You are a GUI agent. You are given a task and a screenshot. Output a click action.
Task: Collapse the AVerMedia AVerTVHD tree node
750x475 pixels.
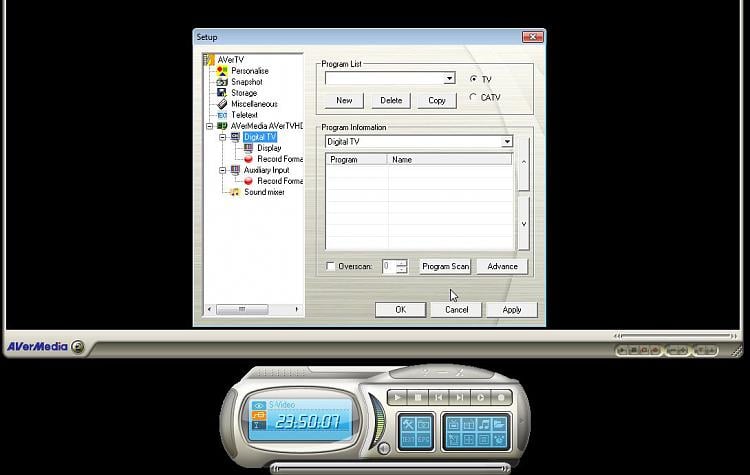tap(210, 126)
